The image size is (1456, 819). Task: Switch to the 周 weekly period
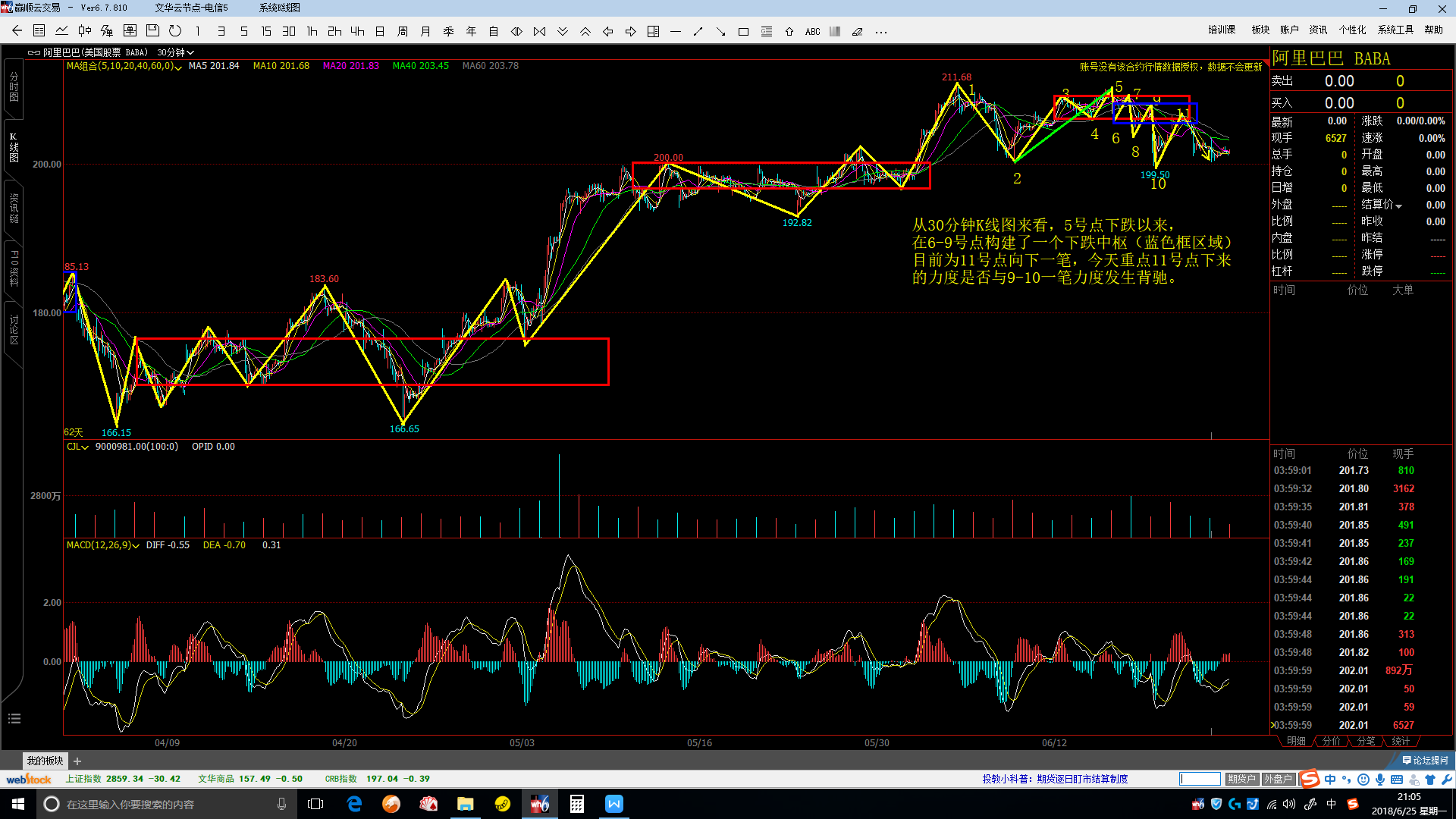pyautogui.click(x=403, y=31)
